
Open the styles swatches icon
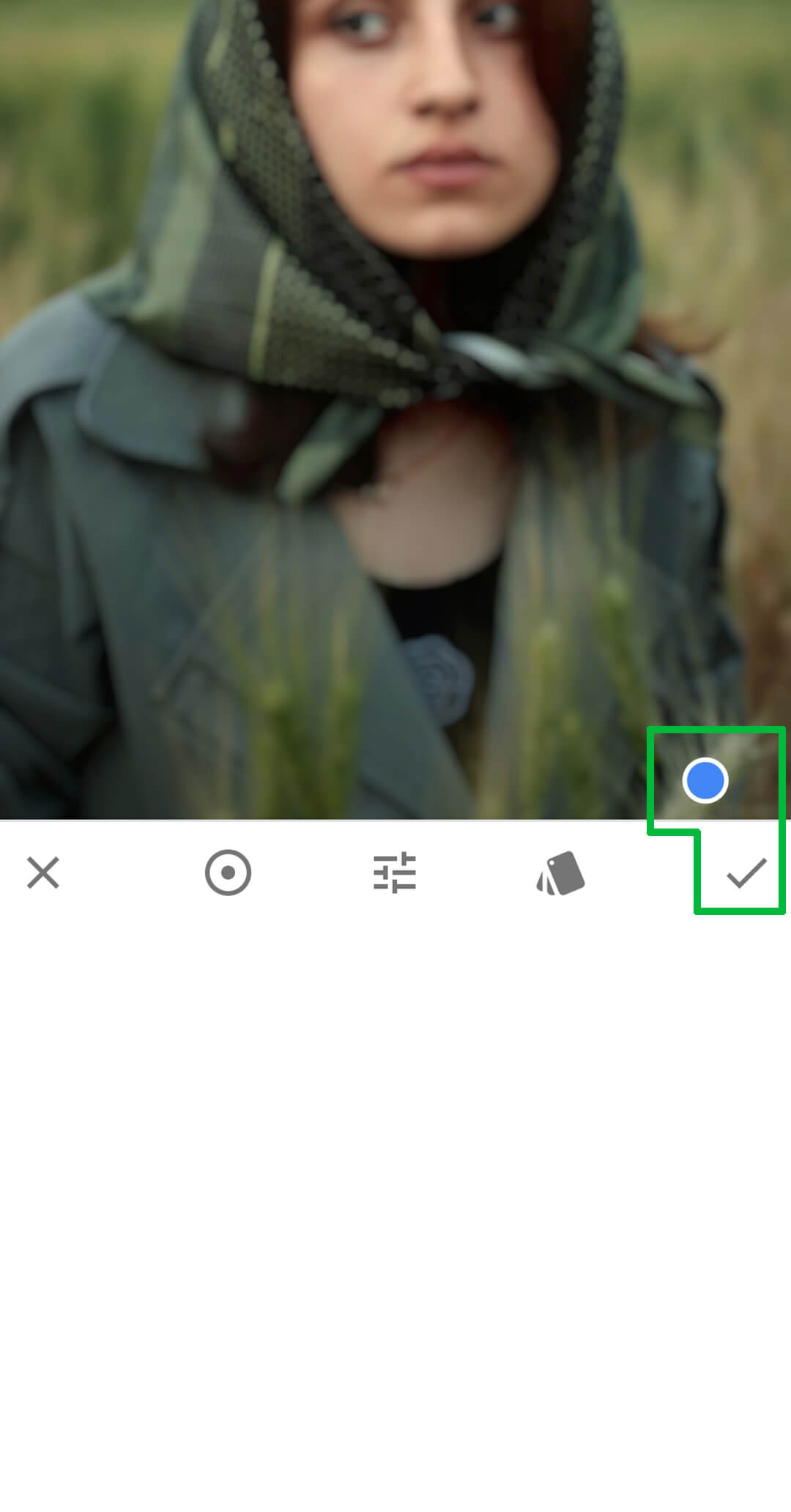(x=561, y=872)
